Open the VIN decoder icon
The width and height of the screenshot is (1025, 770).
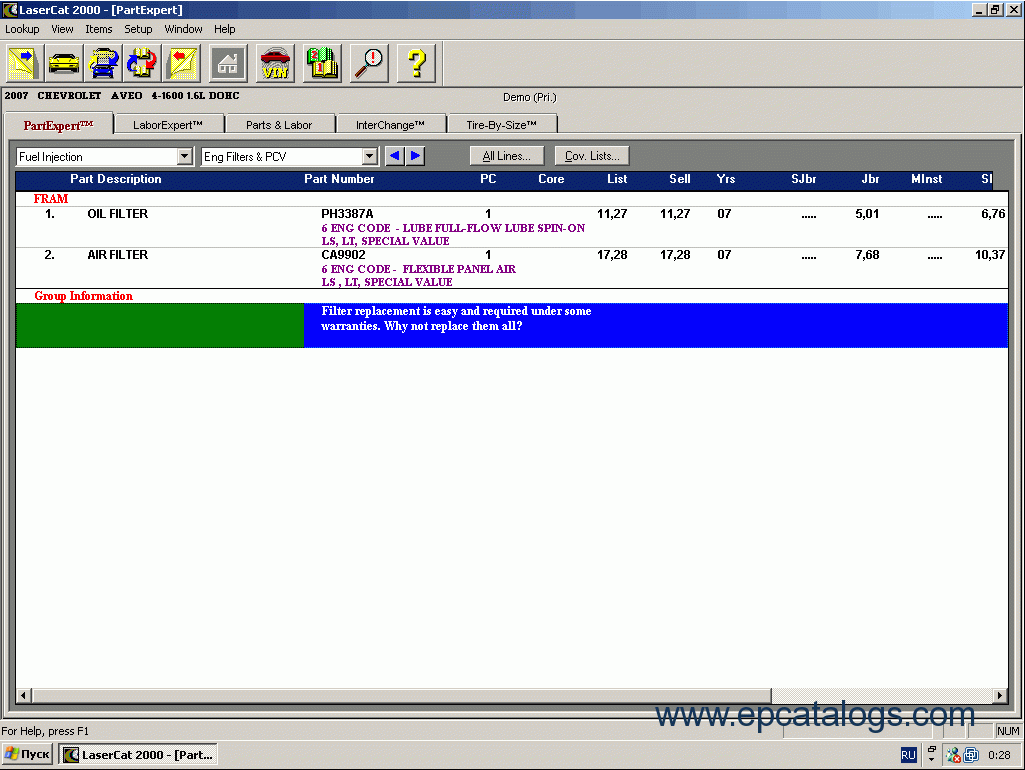tap(275, 63)
